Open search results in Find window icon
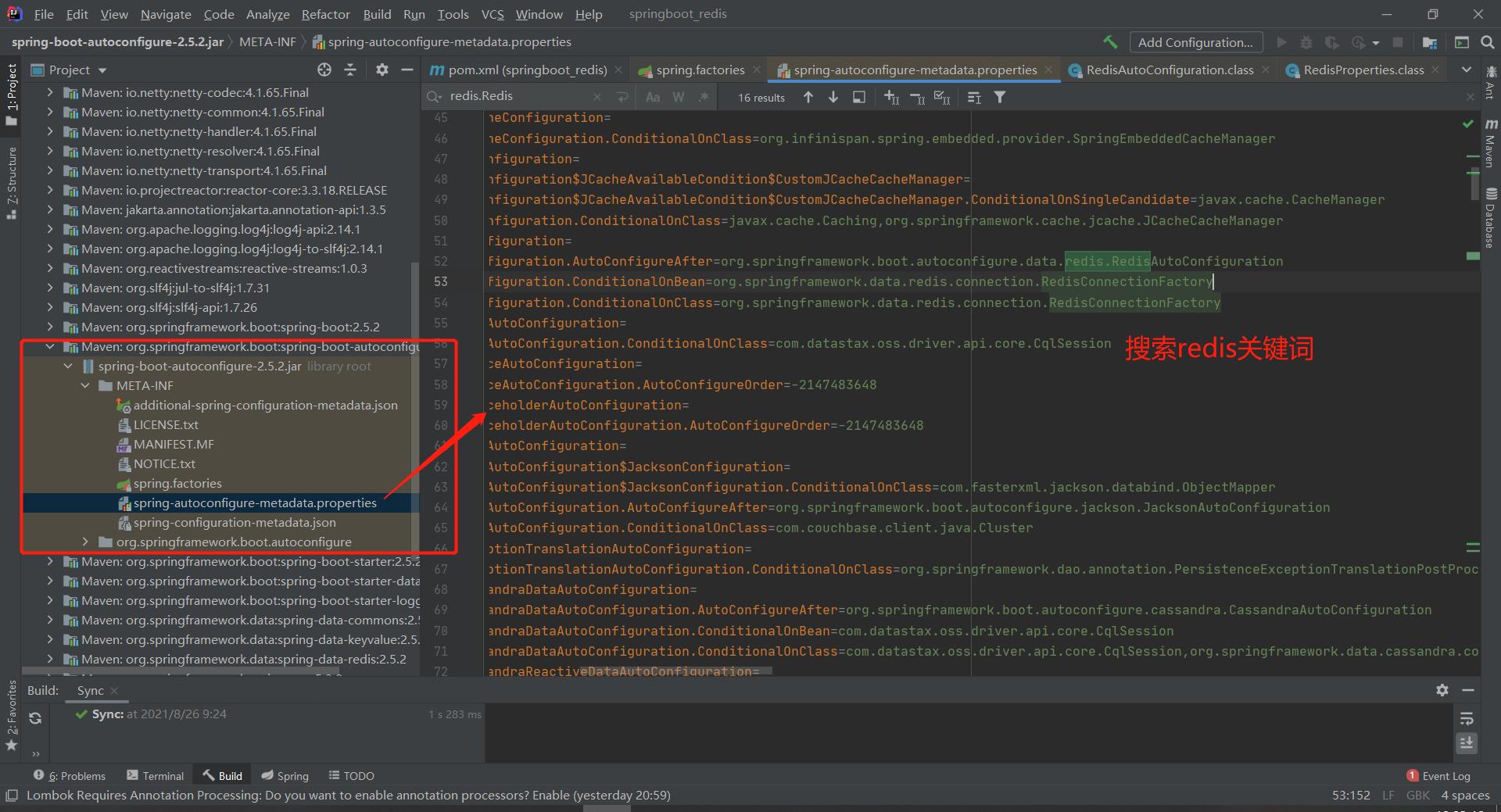 pyautogui.click(x=859, y=97)
